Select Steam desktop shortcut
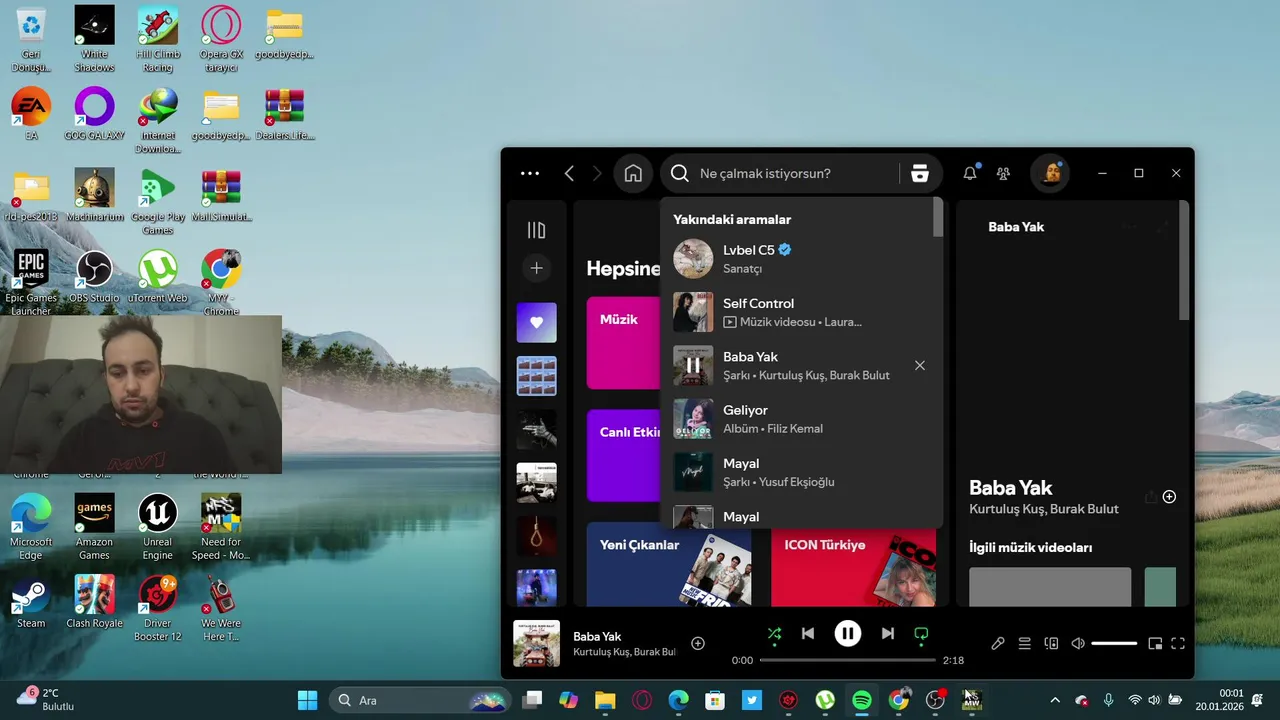 [31, 602]
